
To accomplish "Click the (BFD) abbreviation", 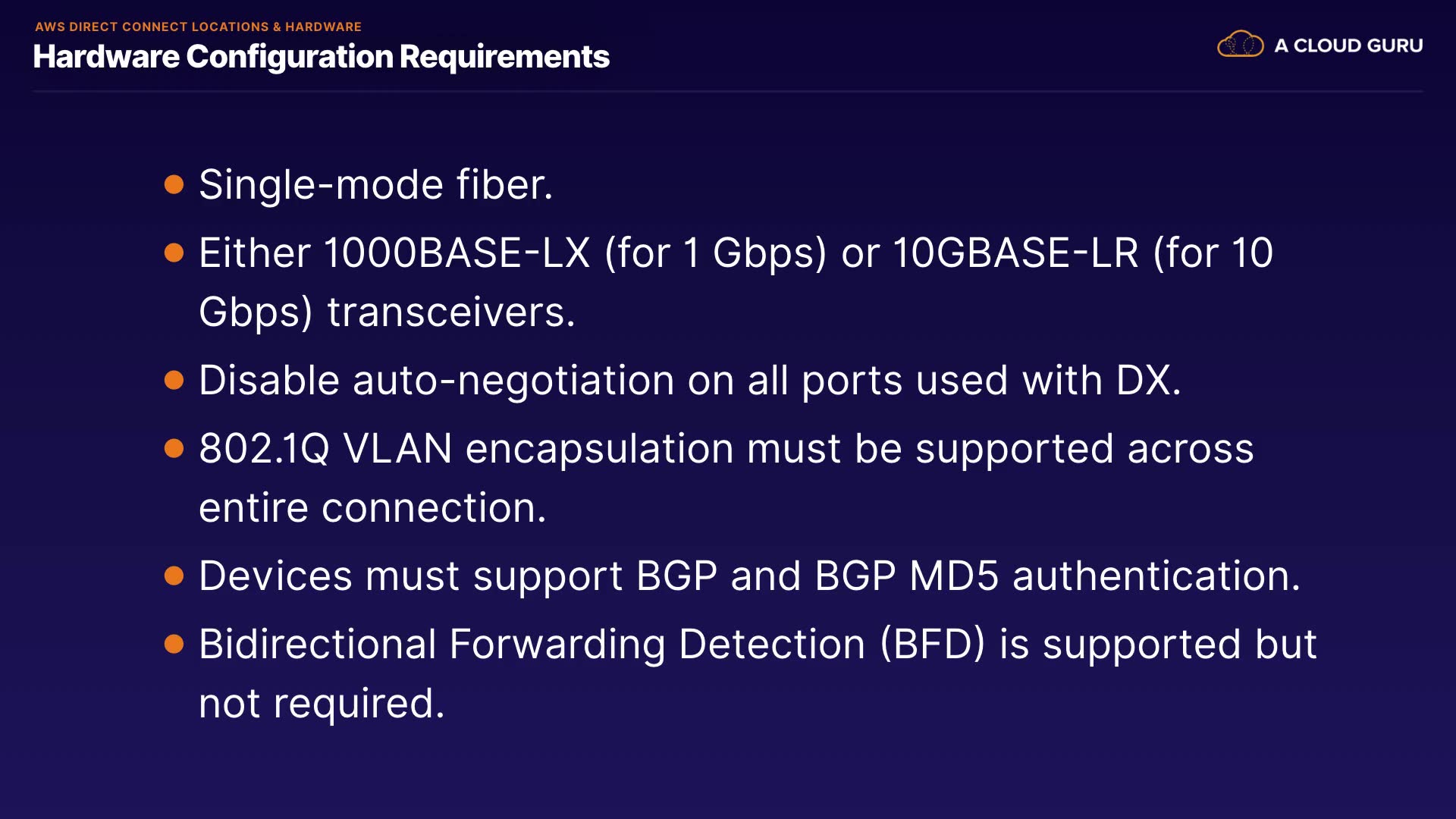I will 932,645.
